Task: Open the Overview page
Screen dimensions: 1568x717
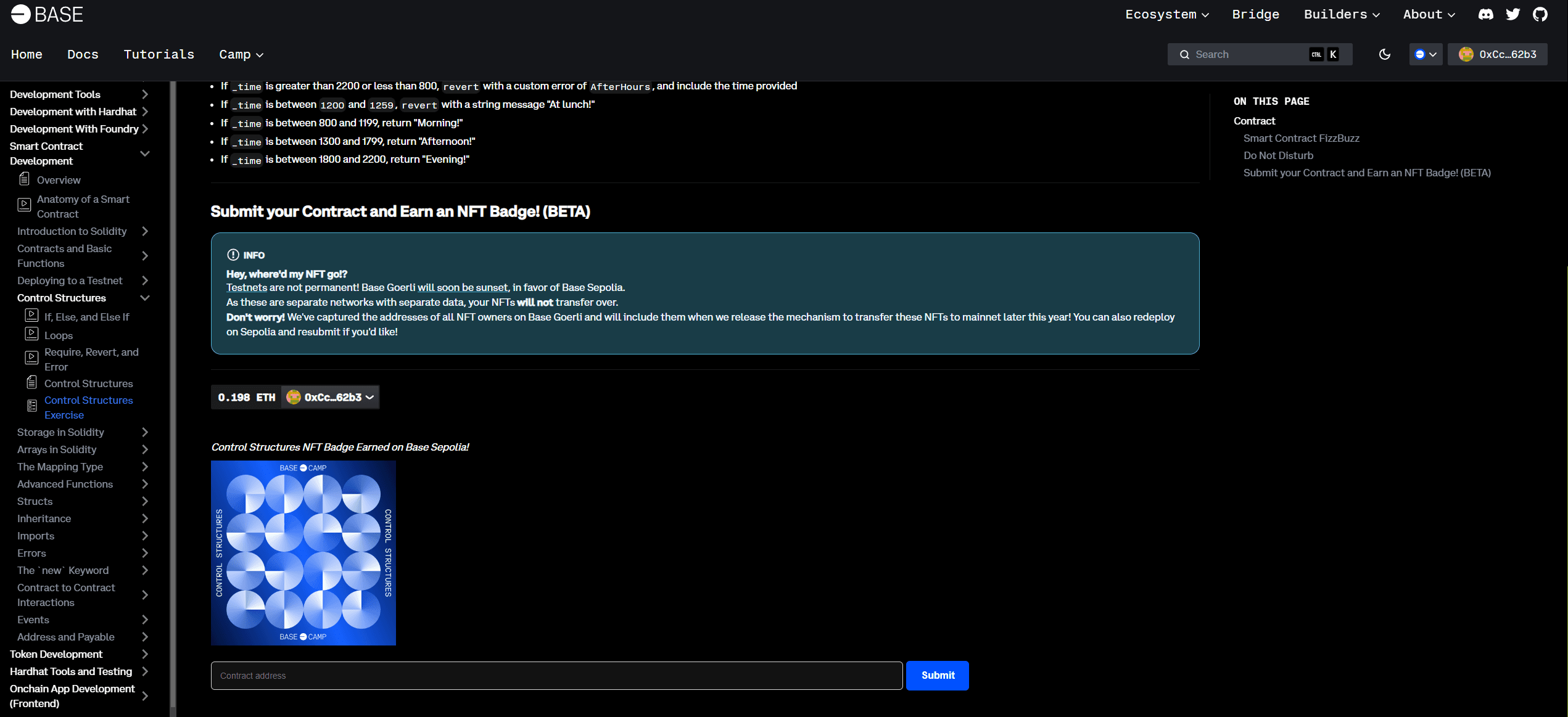Action: point(59,180)
